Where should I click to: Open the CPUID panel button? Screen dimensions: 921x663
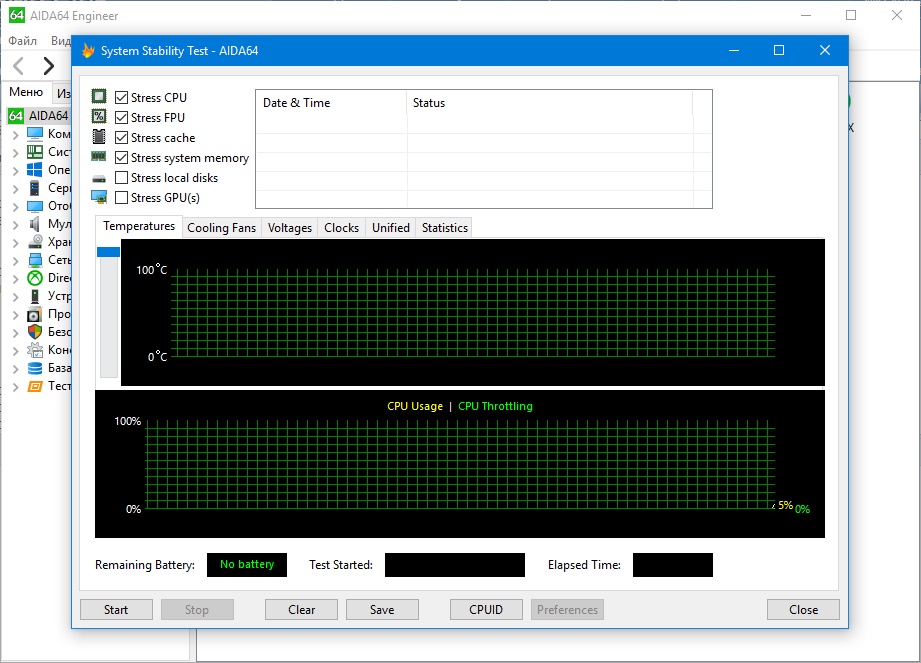pos(486,610)
